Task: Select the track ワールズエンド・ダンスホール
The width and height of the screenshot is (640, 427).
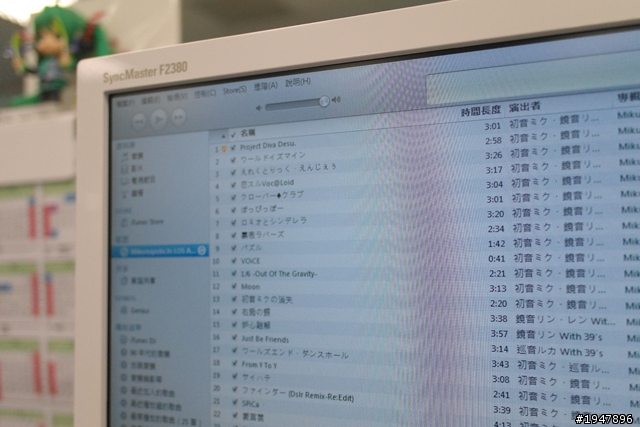Action: point(295,353)
